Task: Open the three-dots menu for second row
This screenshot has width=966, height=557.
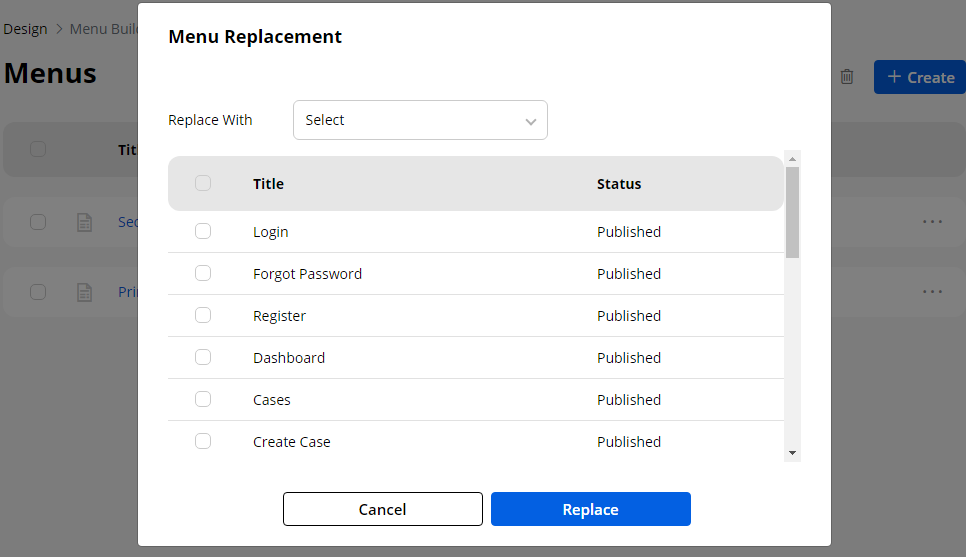Action: [932, 292]
